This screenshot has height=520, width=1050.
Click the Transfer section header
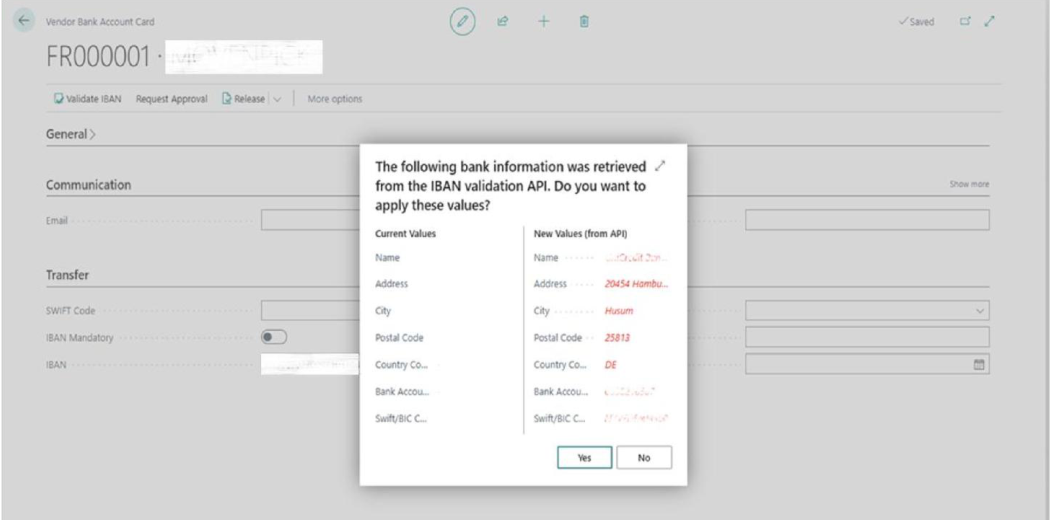tap(68, 275)
